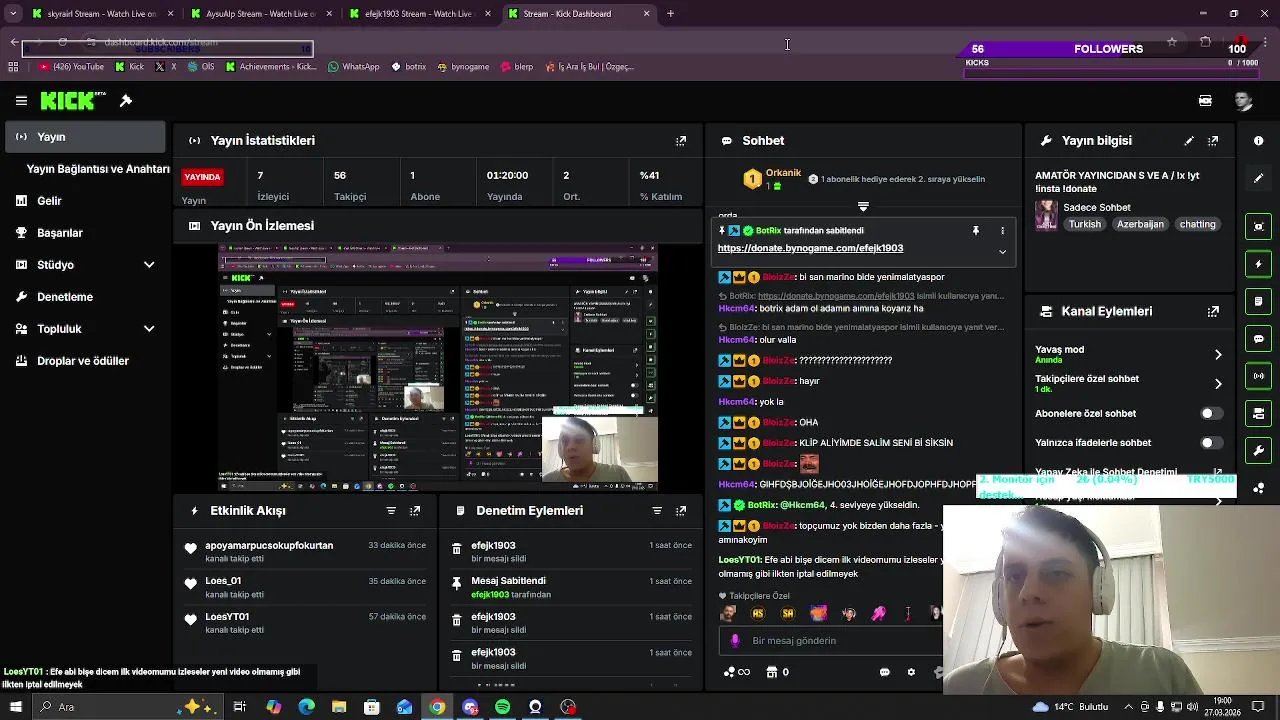Image resolution: width=1280 pixels, height=720 pixels.
Task: Filter the Etkinlik Akışı feed
Action: [391, 511]
